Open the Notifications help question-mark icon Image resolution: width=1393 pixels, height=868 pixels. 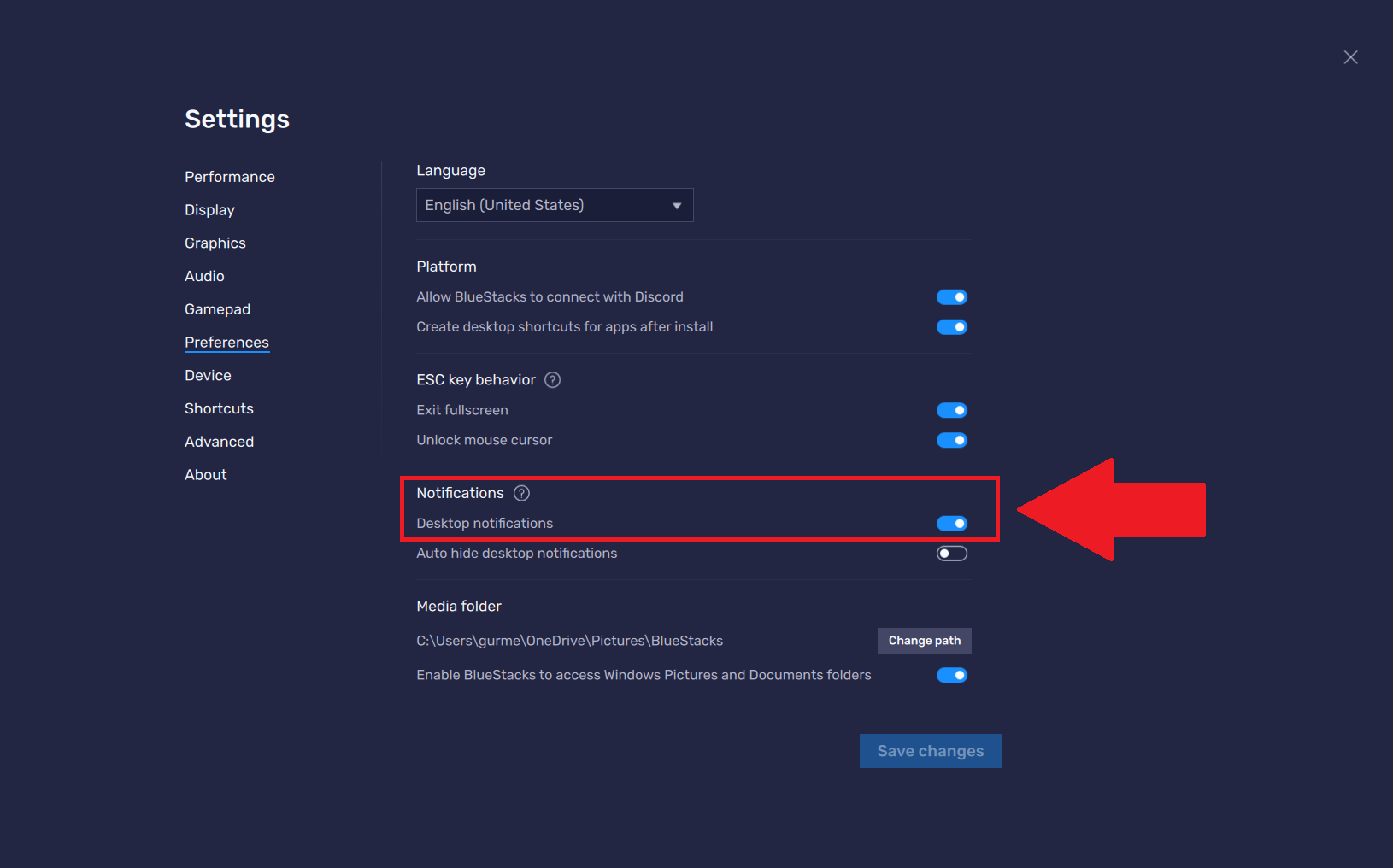tap(521, 493)
